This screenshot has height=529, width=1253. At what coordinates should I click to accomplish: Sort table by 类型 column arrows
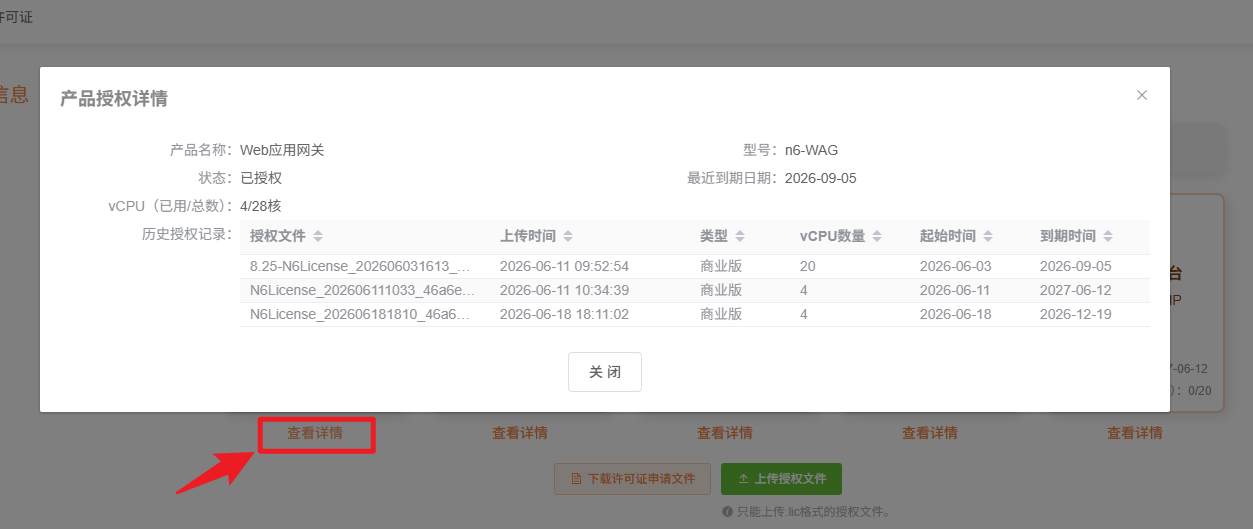(x=740, y=237)
